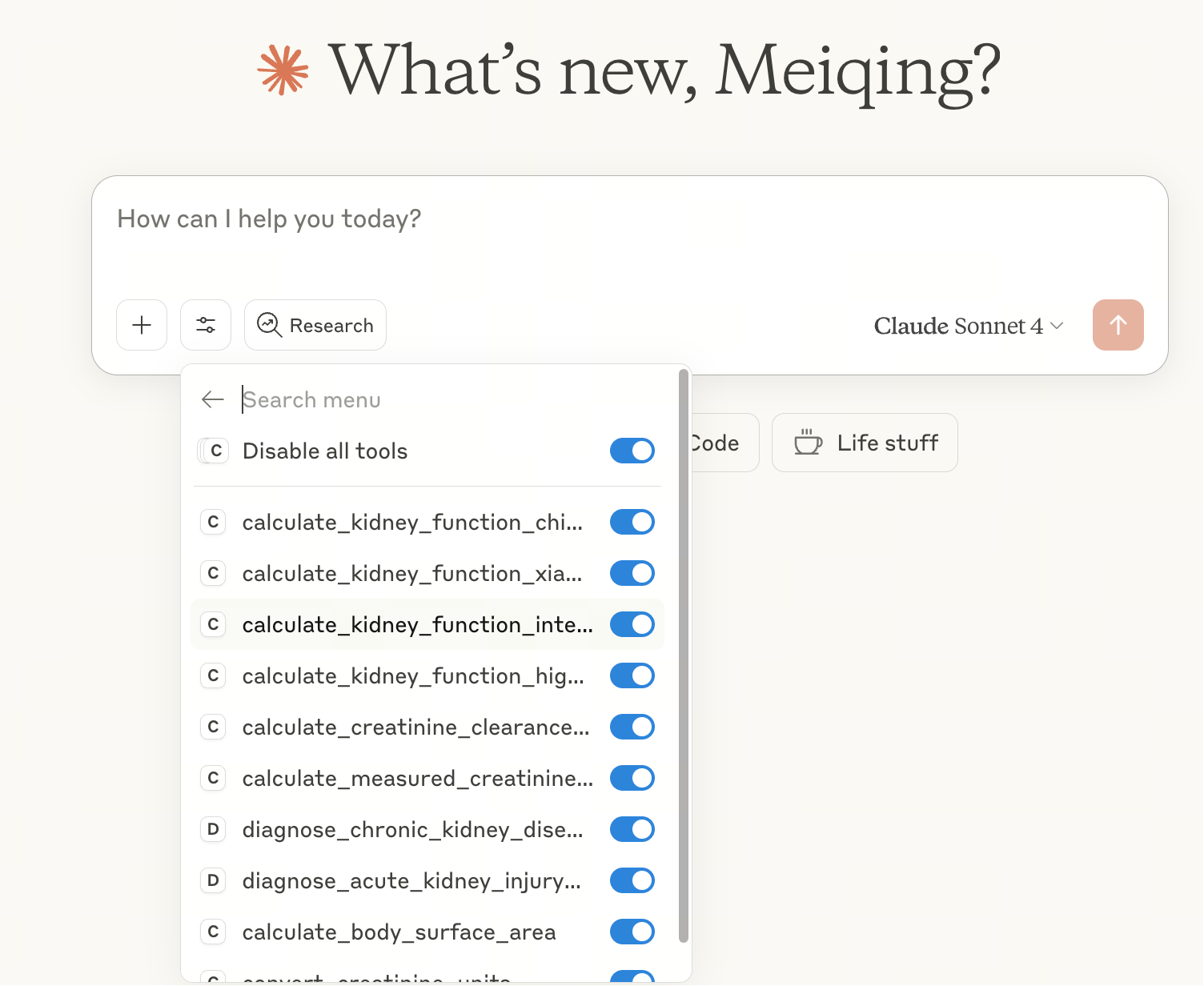The height and width of the screenshot is (986, 1204).
Task: Select calculate_body_surface_area tool name
Action: (x=399, y=932)
